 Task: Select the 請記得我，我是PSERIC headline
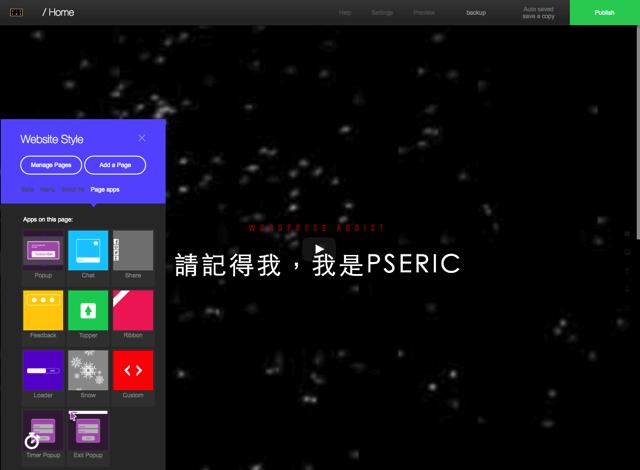(x=318, y=264)
